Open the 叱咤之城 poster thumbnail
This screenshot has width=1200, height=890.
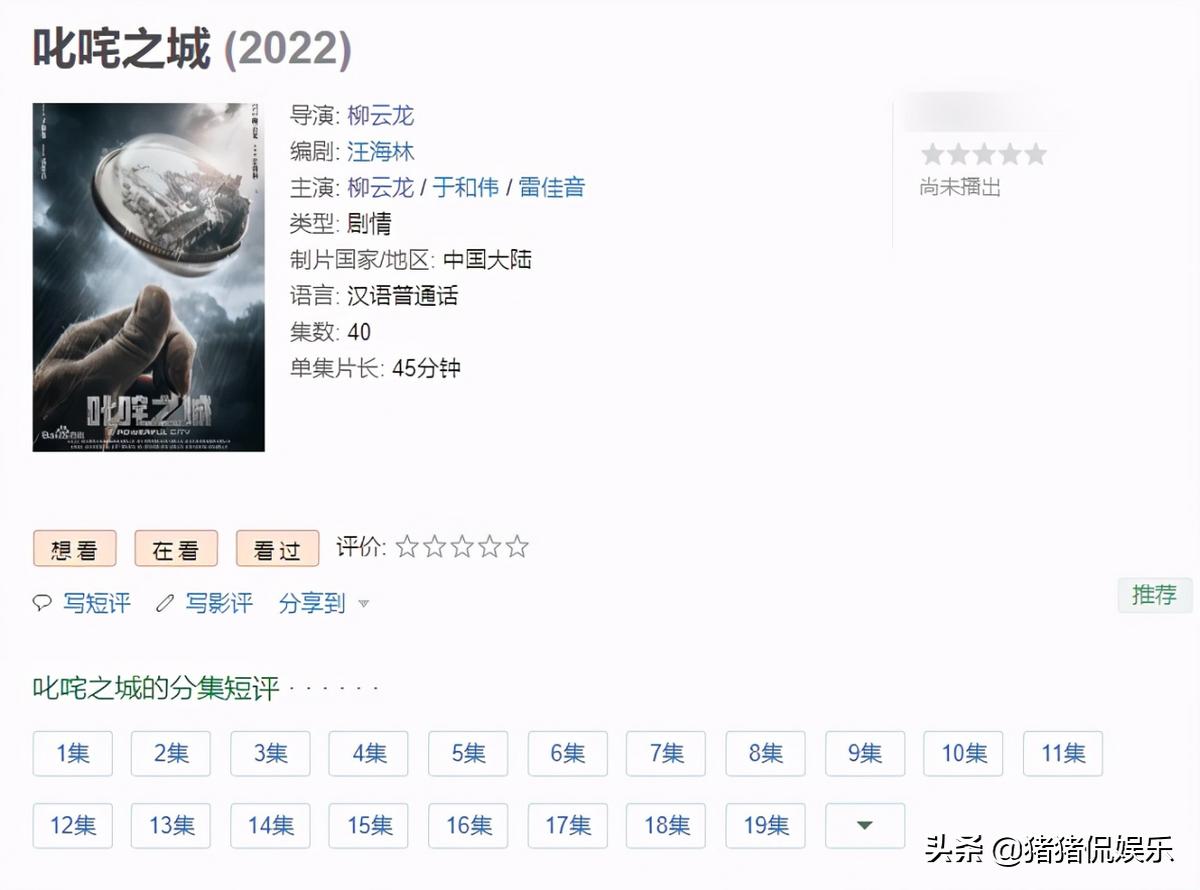(x=149, y=277)
